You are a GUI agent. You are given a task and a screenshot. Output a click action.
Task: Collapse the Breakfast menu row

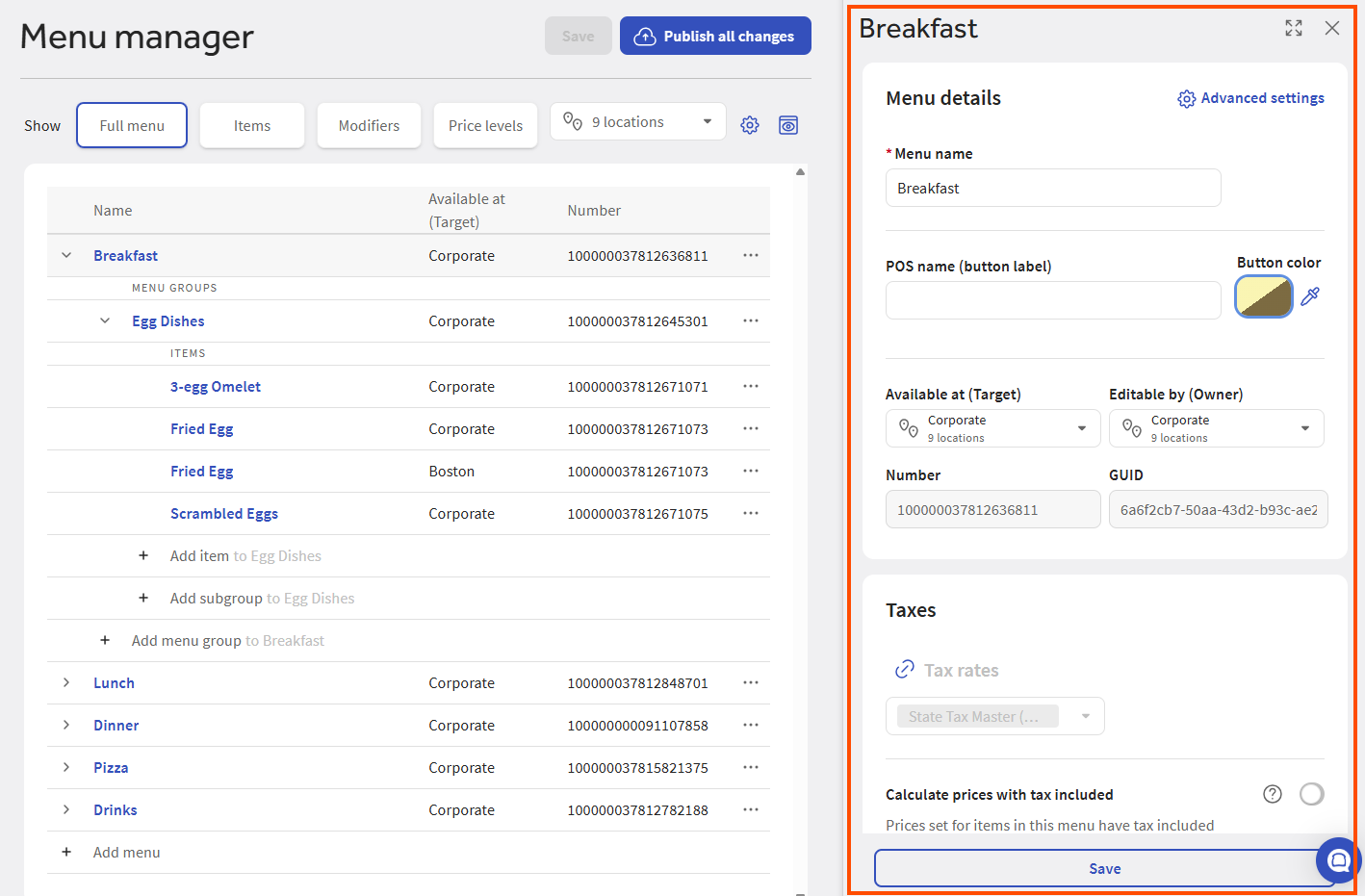[66, 255]
